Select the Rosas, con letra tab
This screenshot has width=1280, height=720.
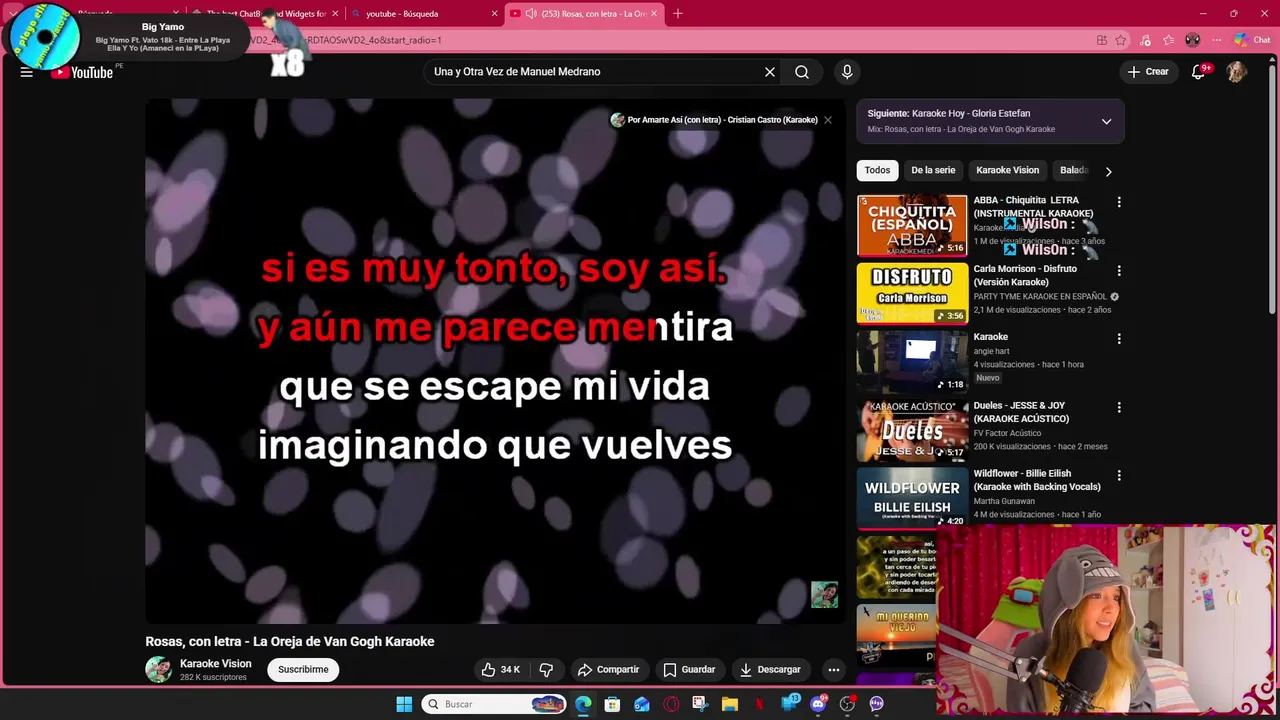pos(585,14)
